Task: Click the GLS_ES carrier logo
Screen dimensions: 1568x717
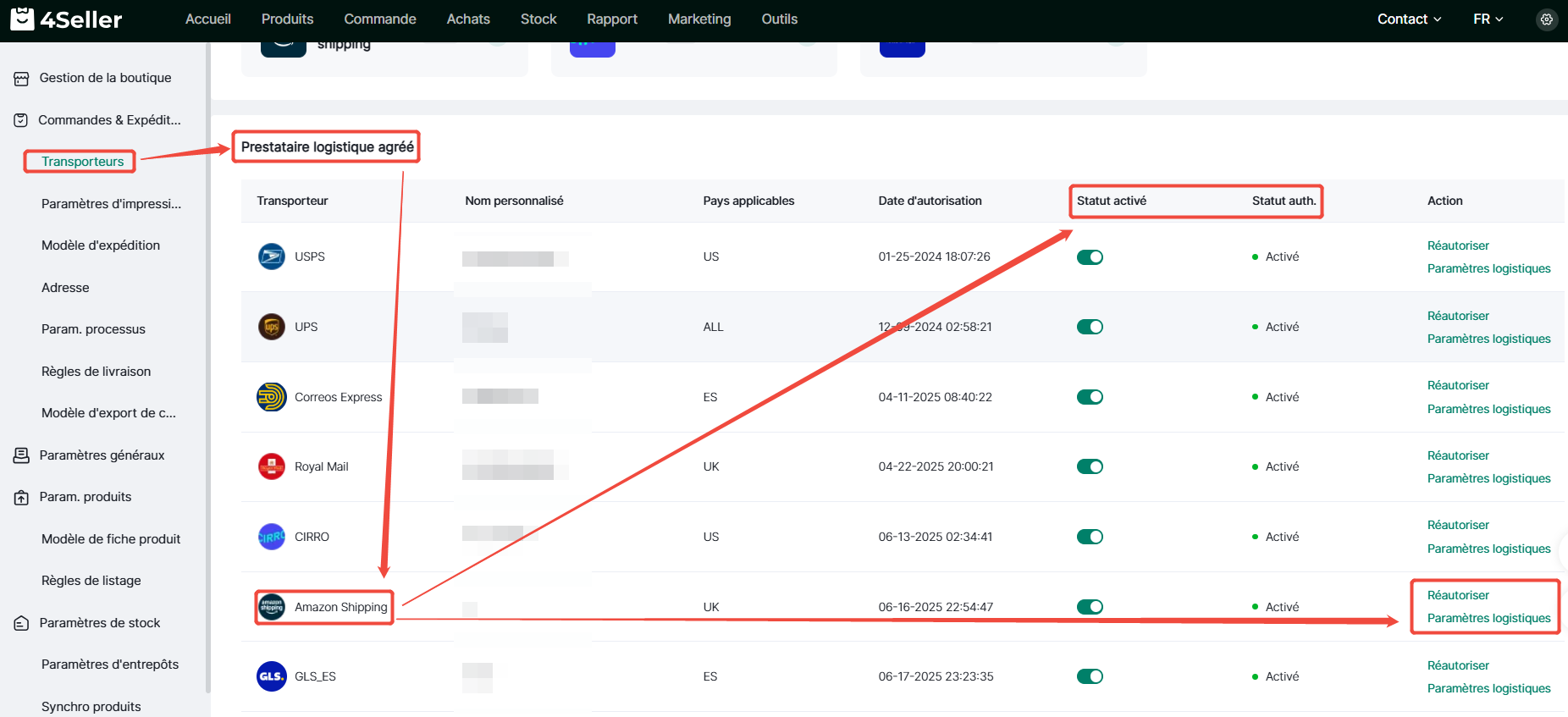Action: pos(272,676)
